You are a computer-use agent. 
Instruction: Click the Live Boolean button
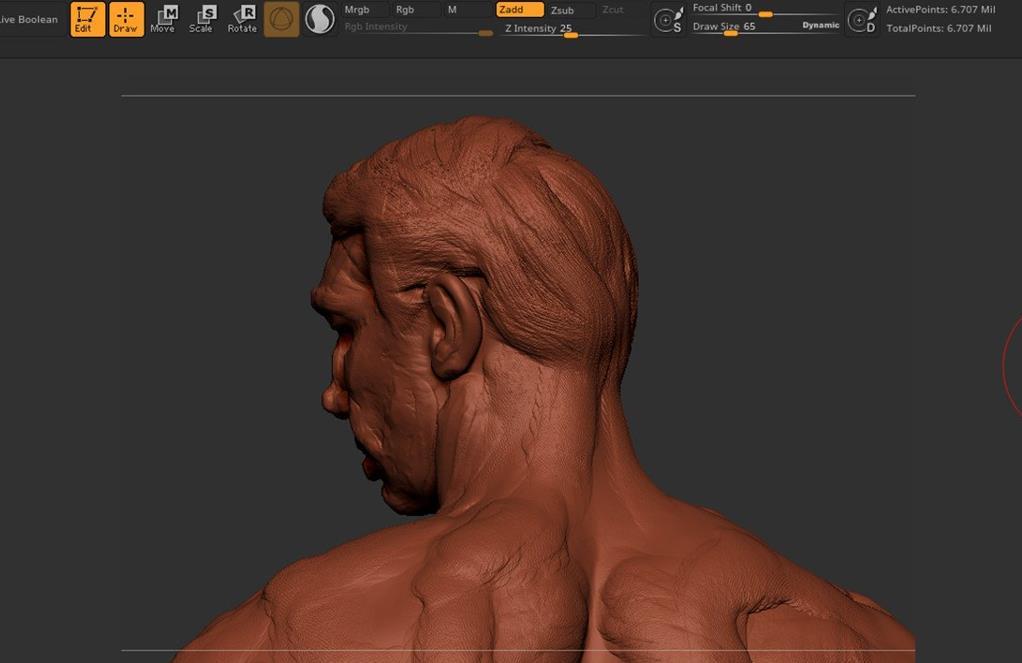point(29,19)
